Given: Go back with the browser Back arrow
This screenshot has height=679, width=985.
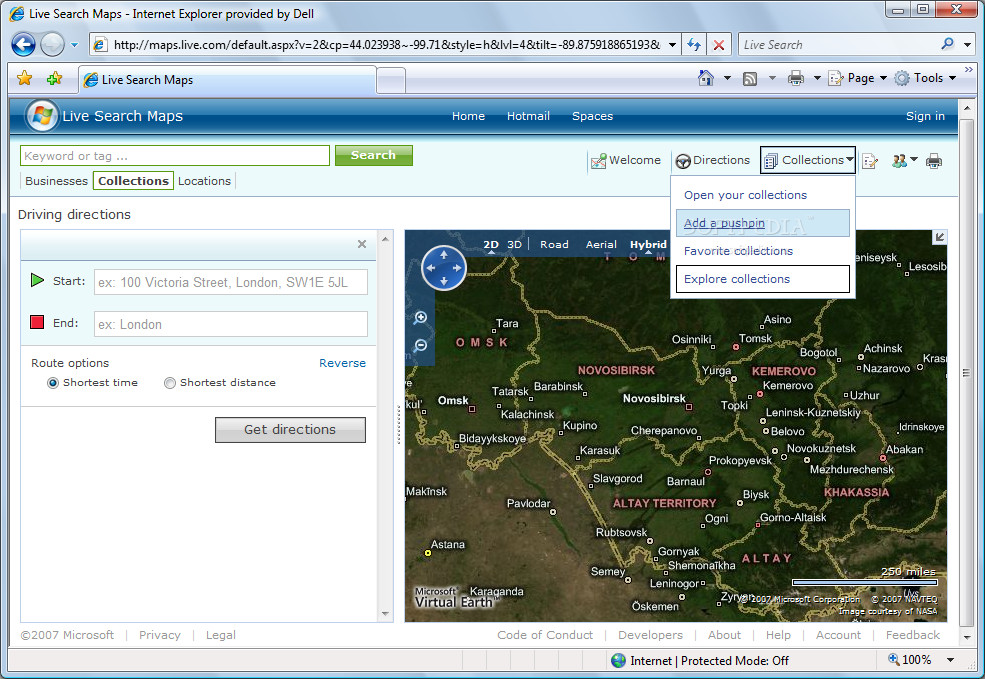Looking at the screenshot, I should pyautogui.click(x=24, y=45).
